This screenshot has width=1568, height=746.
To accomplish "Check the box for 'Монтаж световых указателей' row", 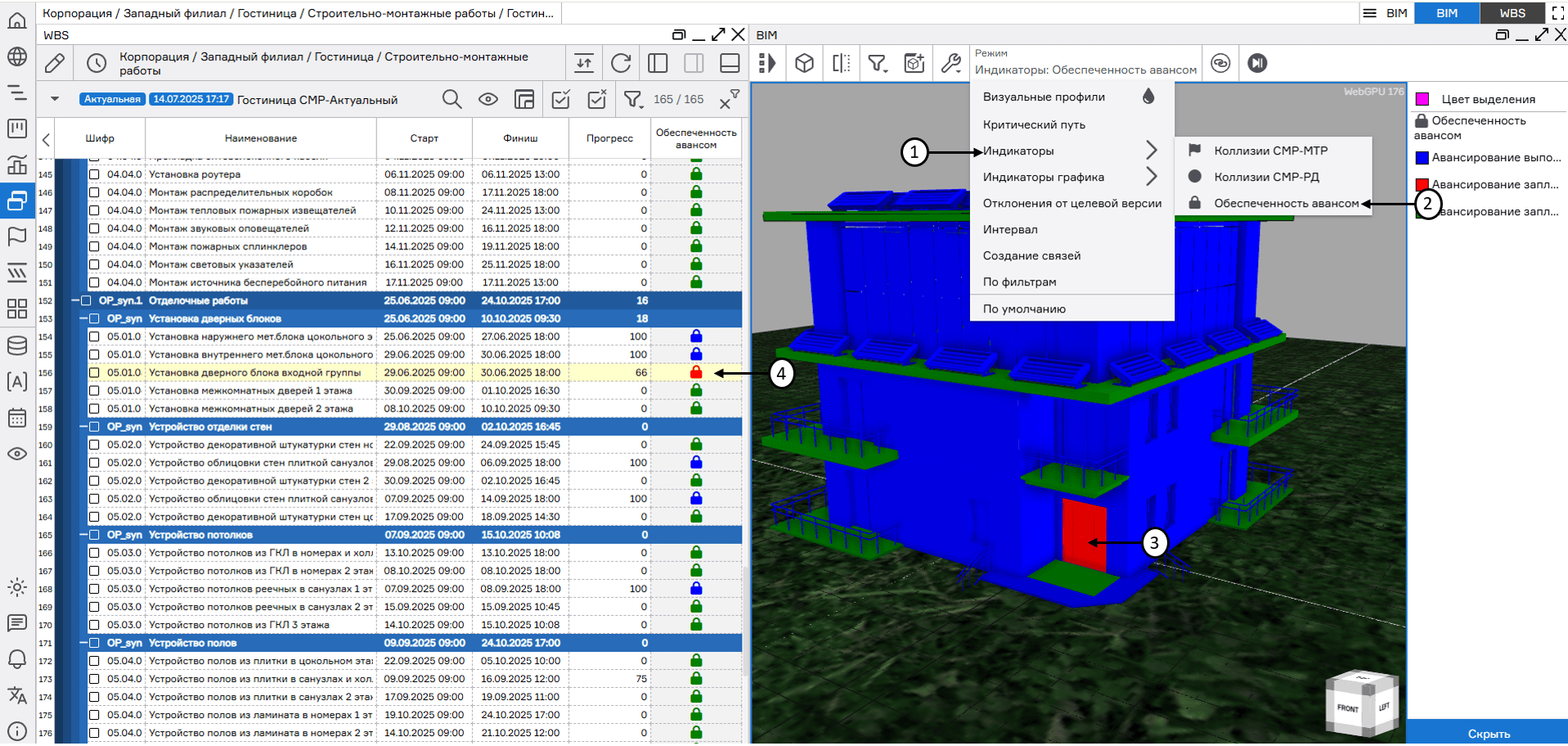I will point(94,264).
